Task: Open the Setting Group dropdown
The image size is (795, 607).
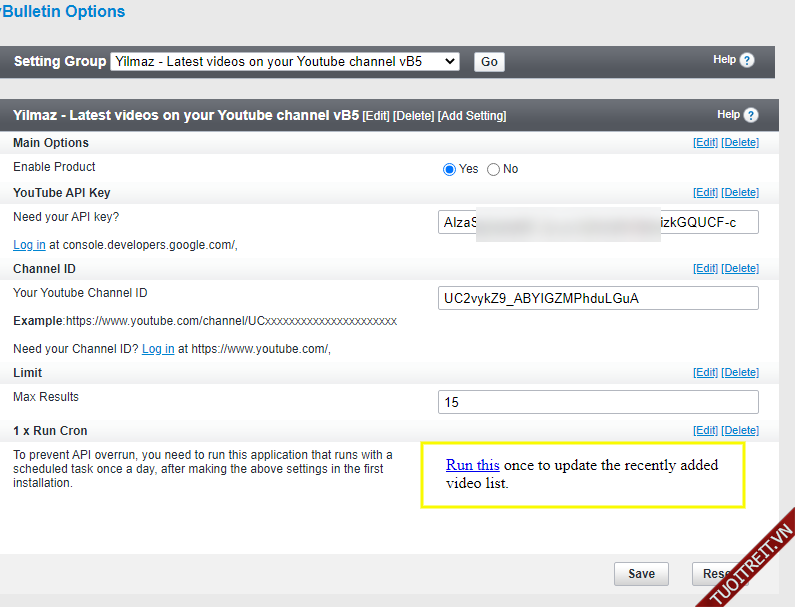Action: [285, 61]
